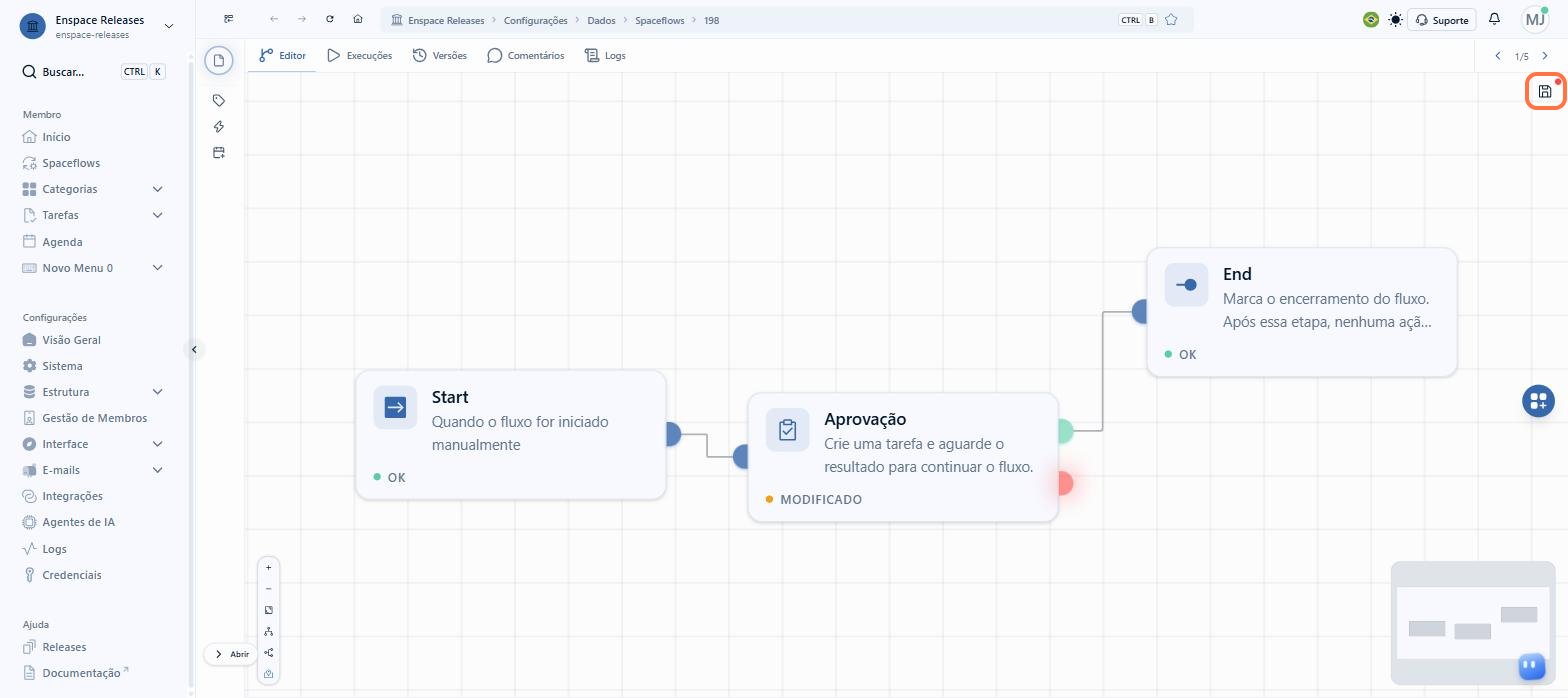Switch to the Versões tab
The image size is (1568, 698).
440,56
